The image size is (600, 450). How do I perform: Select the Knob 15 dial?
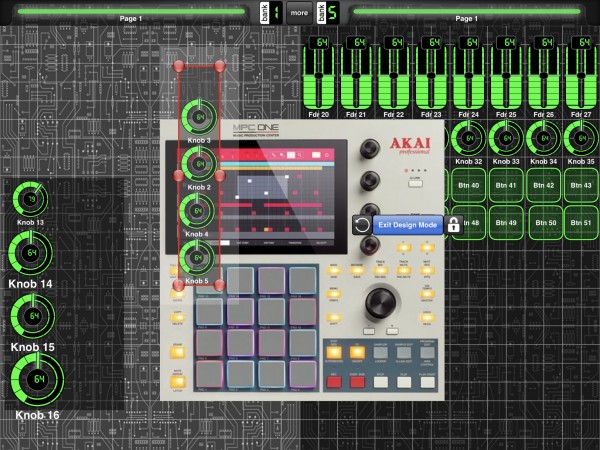(33, 316)
